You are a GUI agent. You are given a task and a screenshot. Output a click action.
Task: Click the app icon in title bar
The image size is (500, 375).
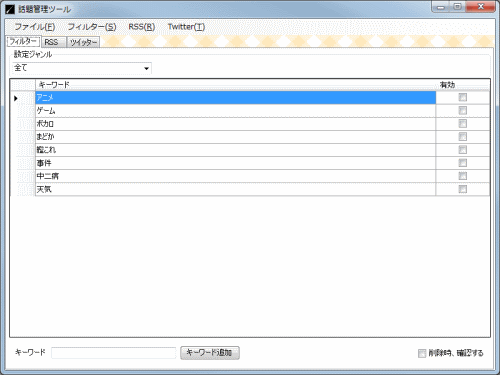(x=10, y=9)
